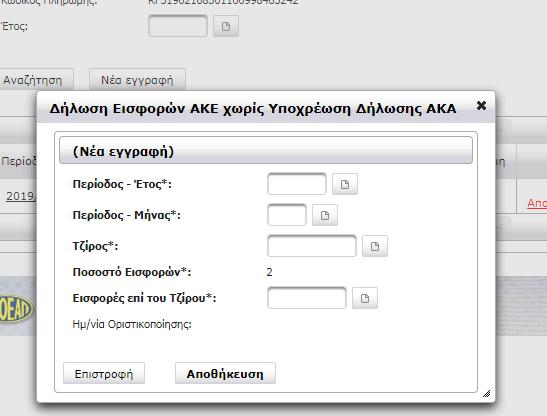The width and height of the screenshot is (547, 416).
Task: Click the Ποσοστό Εισφορών label
Action: [x=132, y=272]
